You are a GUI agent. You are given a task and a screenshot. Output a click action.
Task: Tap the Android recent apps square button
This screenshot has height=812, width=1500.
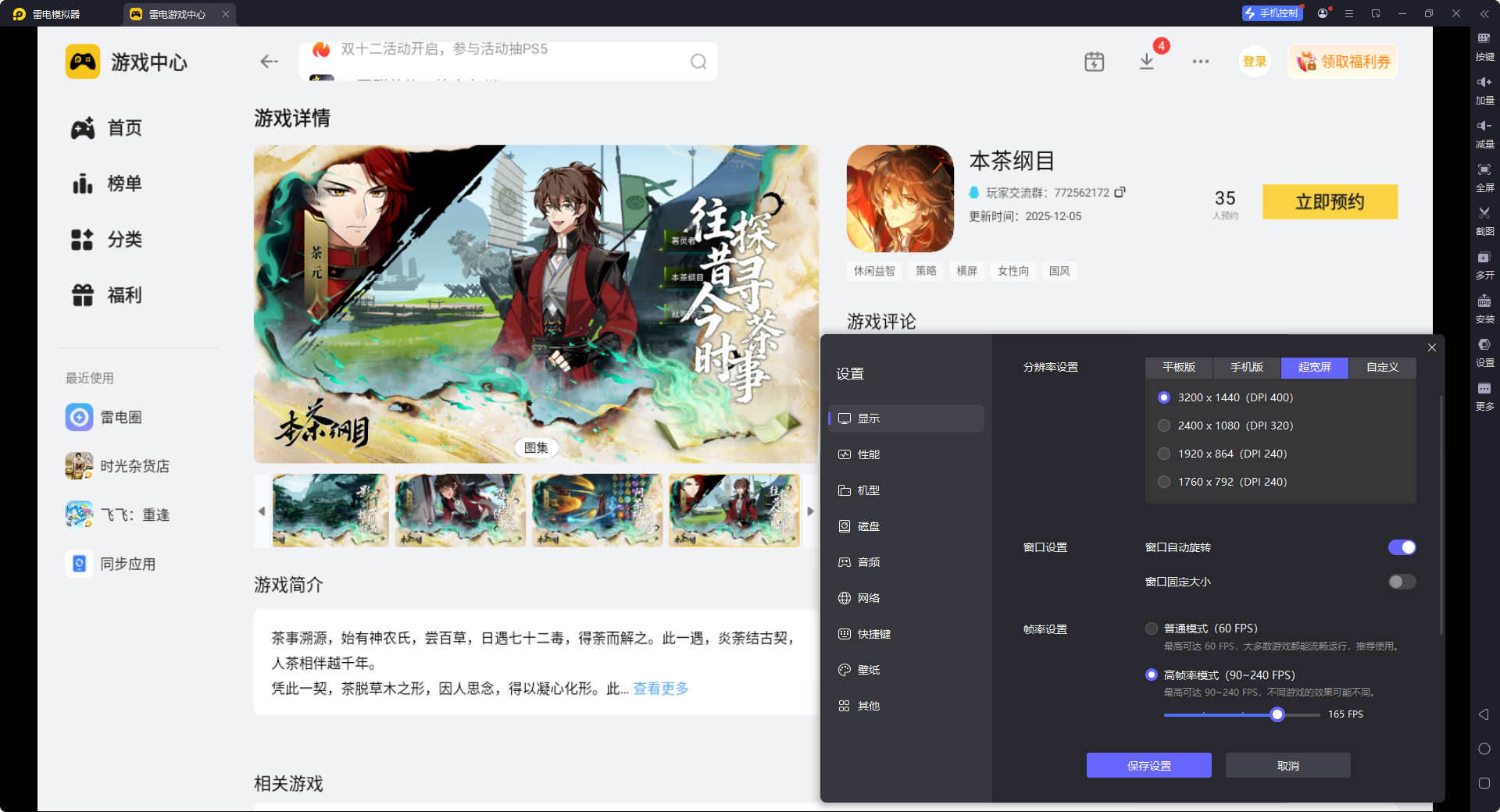(x=1484, y=783)
